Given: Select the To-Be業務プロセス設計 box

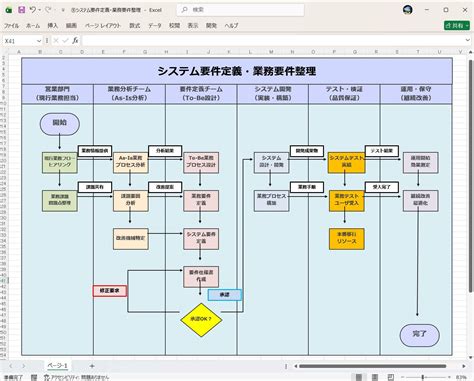Looking at the screenshot, I should point(201,162).
